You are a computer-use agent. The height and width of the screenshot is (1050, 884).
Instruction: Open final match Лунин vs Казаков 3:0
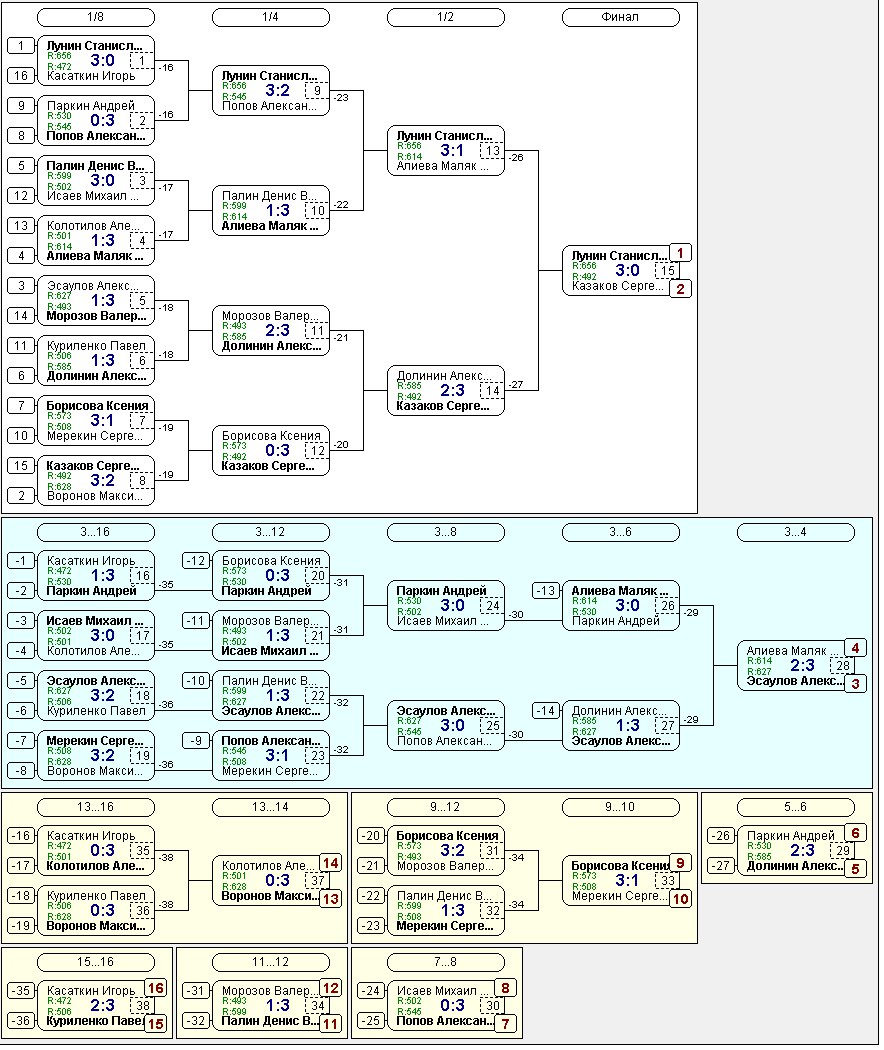tap(621, 271)
